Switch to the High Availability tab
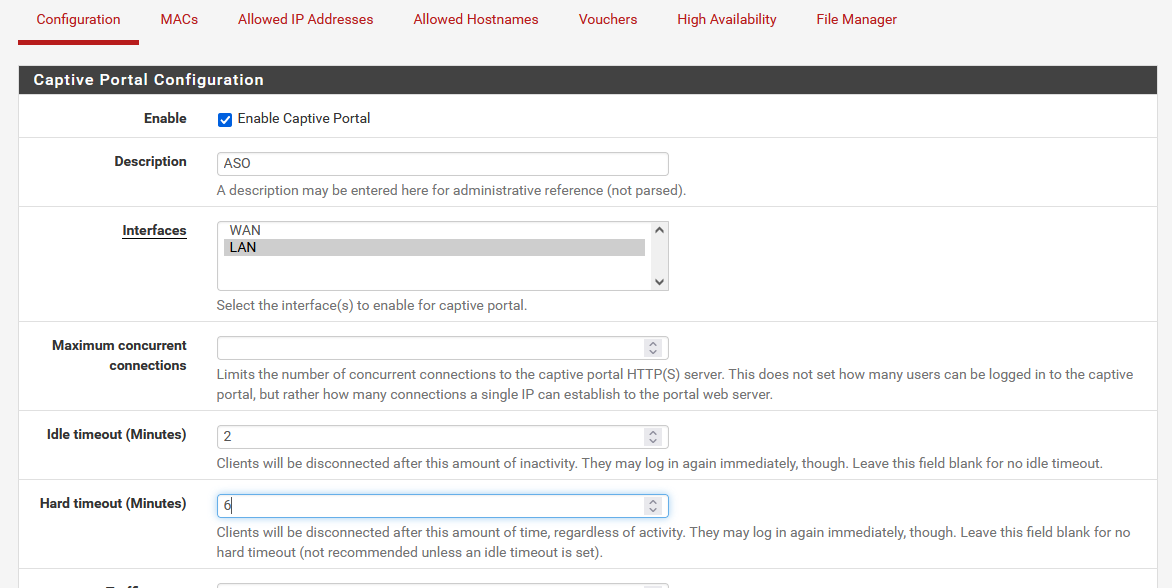 point(727,19)
